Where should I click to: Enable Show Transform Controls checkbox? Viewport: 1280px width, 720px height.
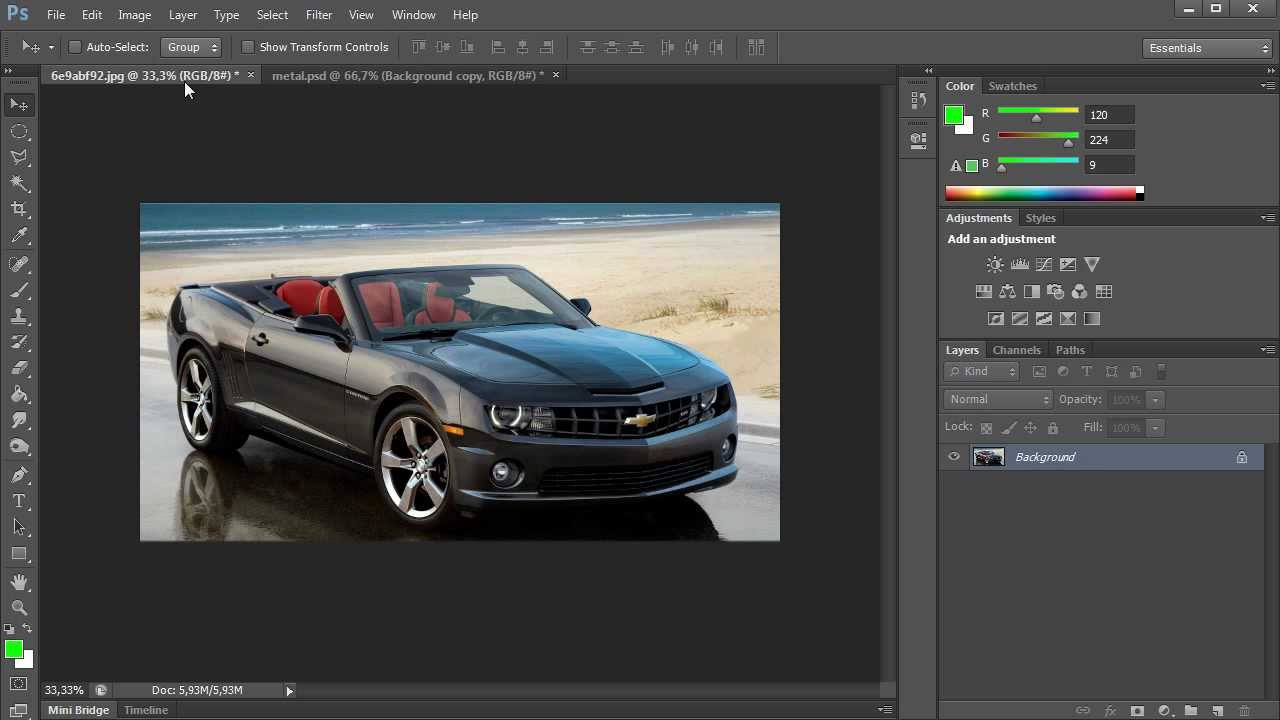(248, 47)
